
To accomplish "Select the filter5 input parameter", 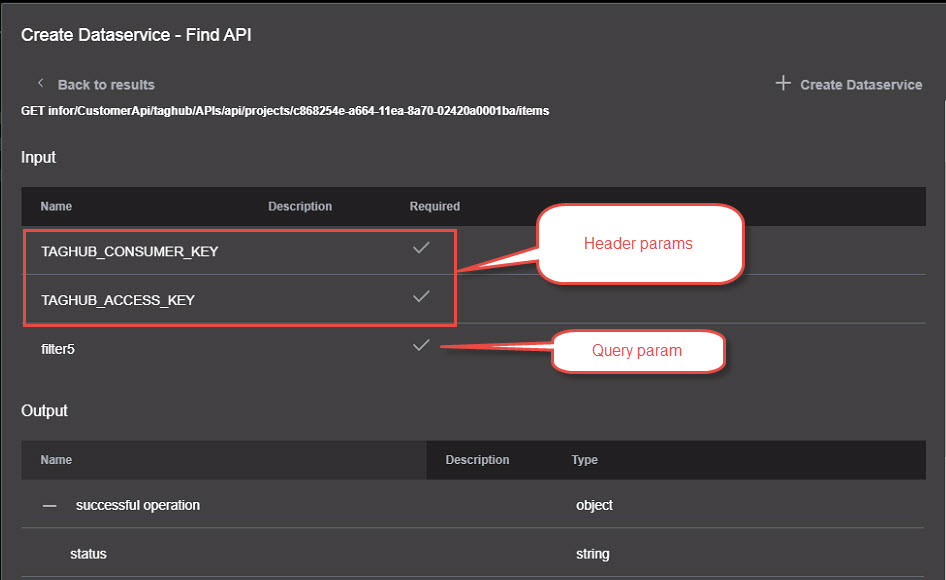I will (x=57, y=349).
